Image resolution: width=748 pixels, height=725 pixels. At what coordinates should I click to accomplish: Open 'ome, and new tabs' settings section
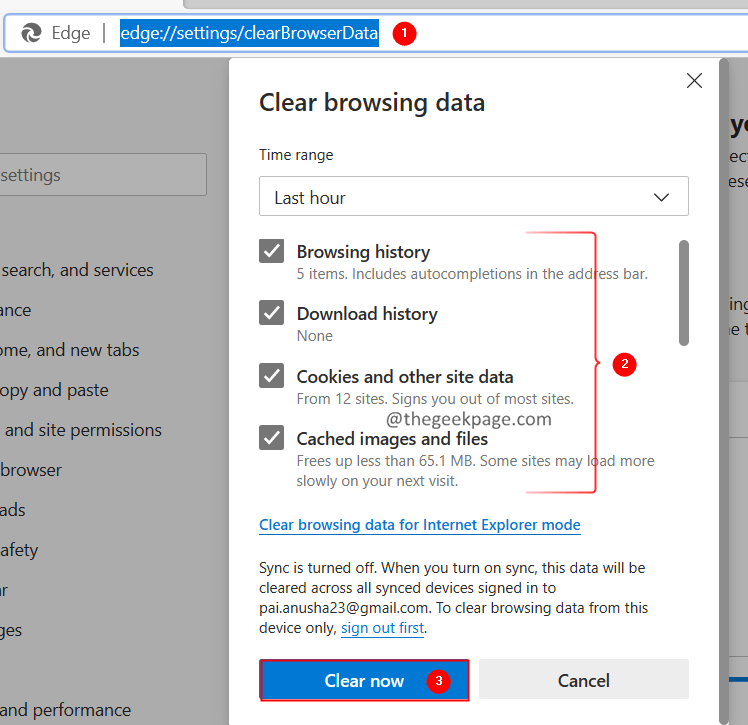coord(70,350)
